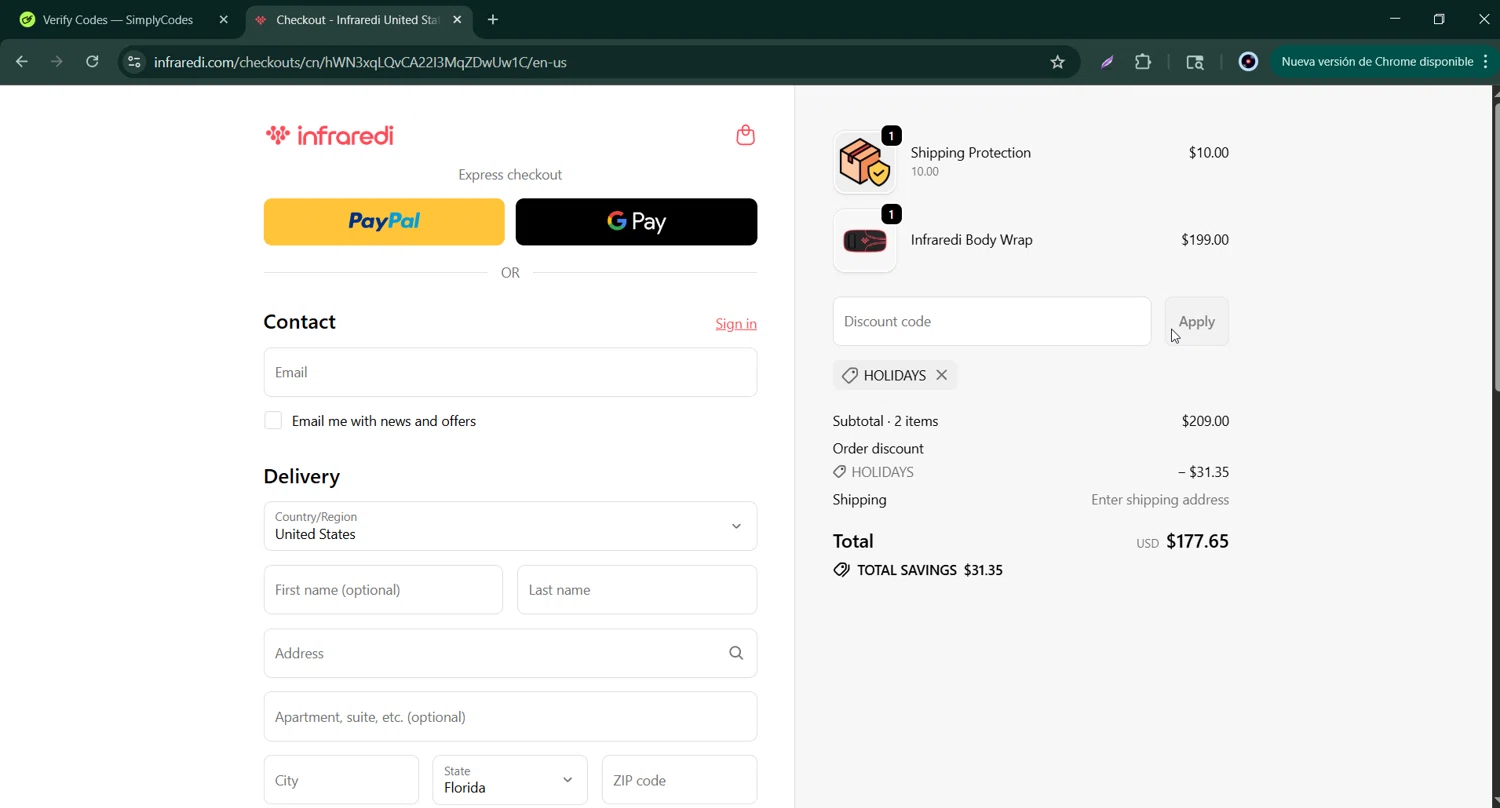The height and width of the screenshot is (808, 1500).
Task: Check Email me with news and offers
Action: coord(273,421)
